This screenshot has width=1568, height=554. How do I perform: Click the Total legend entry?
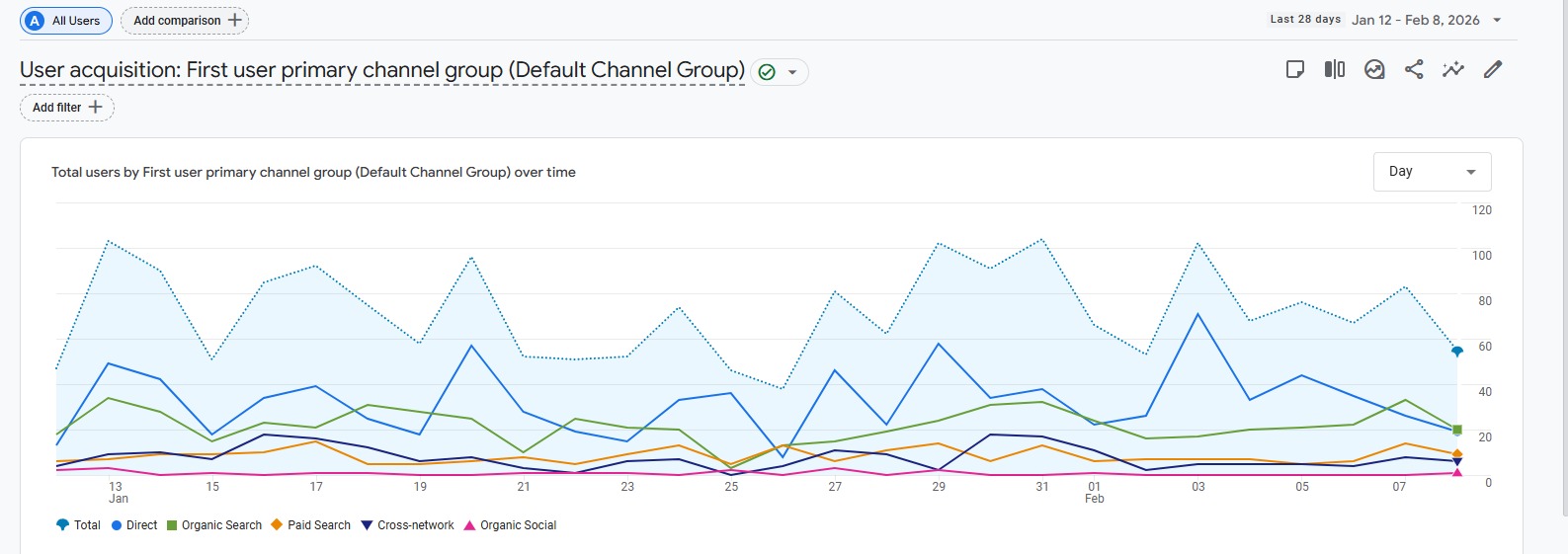click(79, 525)
